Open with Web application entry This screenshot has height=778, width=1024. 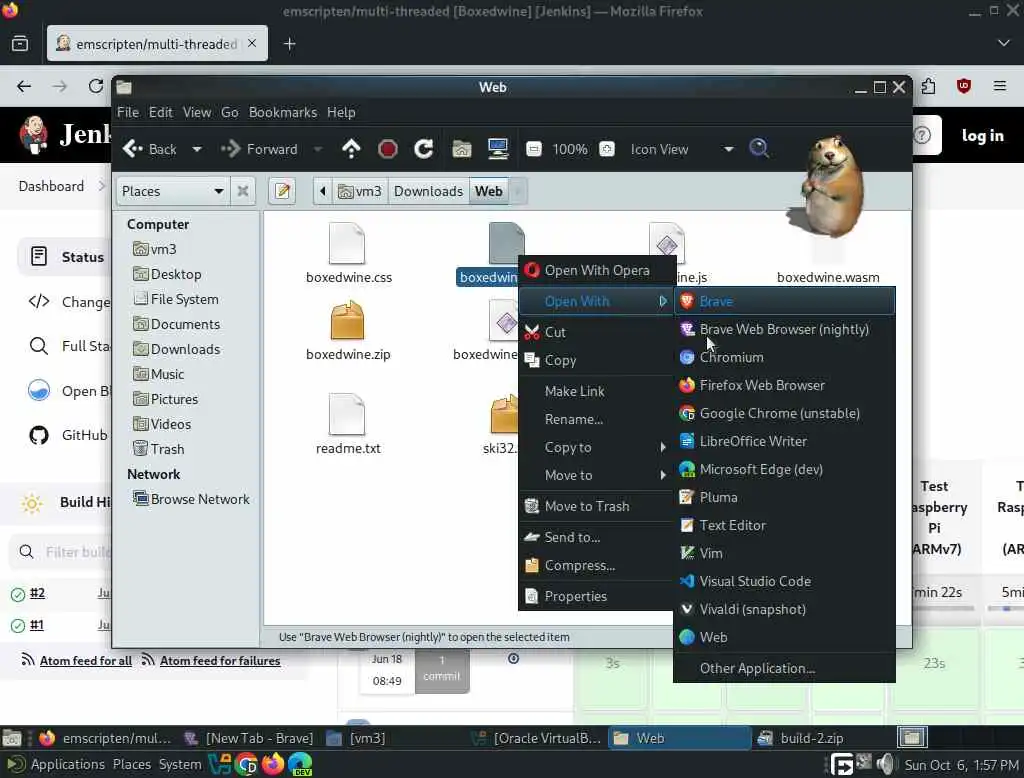coord(784,637)
